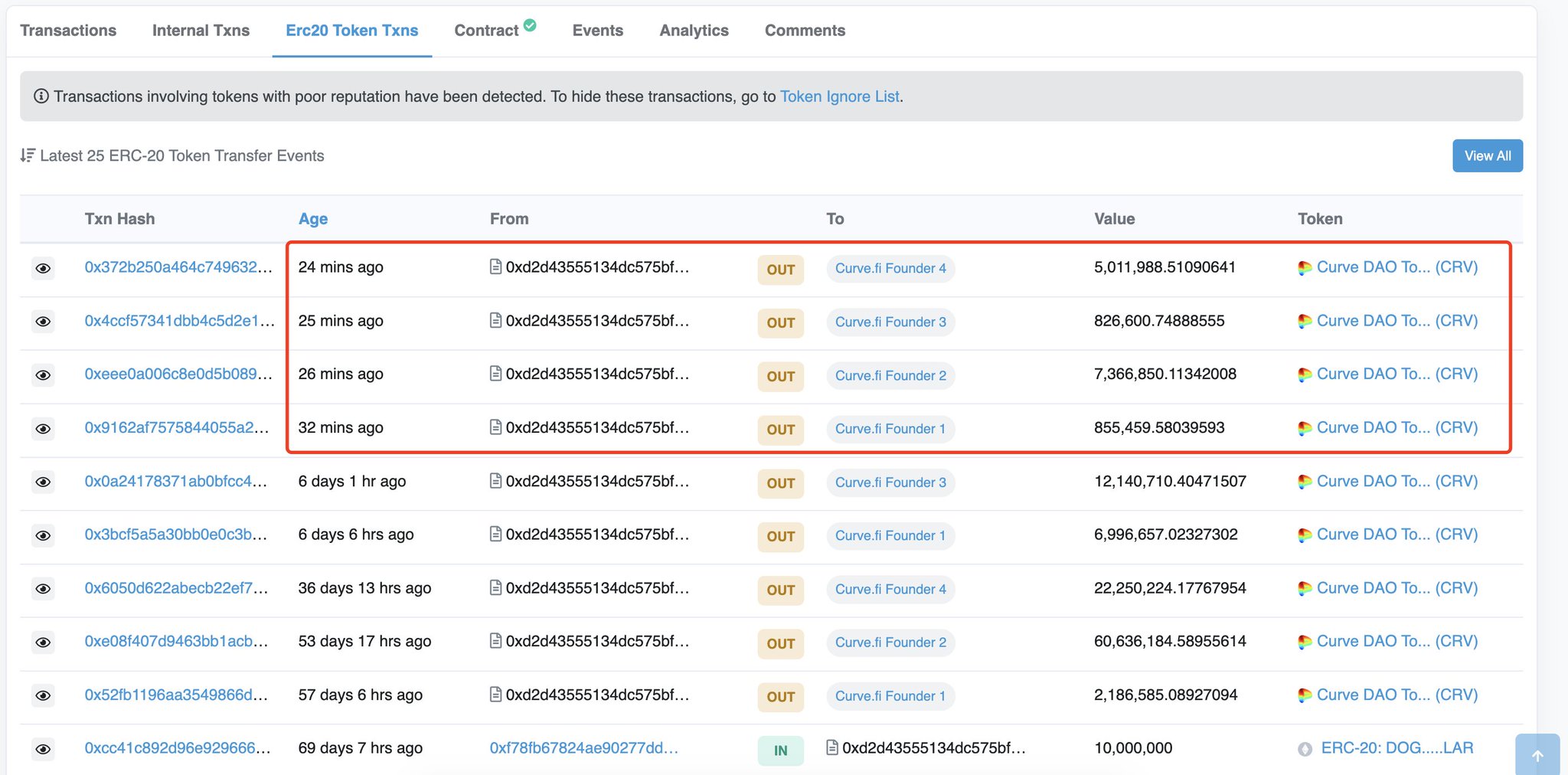
Task: Switch to the Events tab
Action: (x=598, y=31)
